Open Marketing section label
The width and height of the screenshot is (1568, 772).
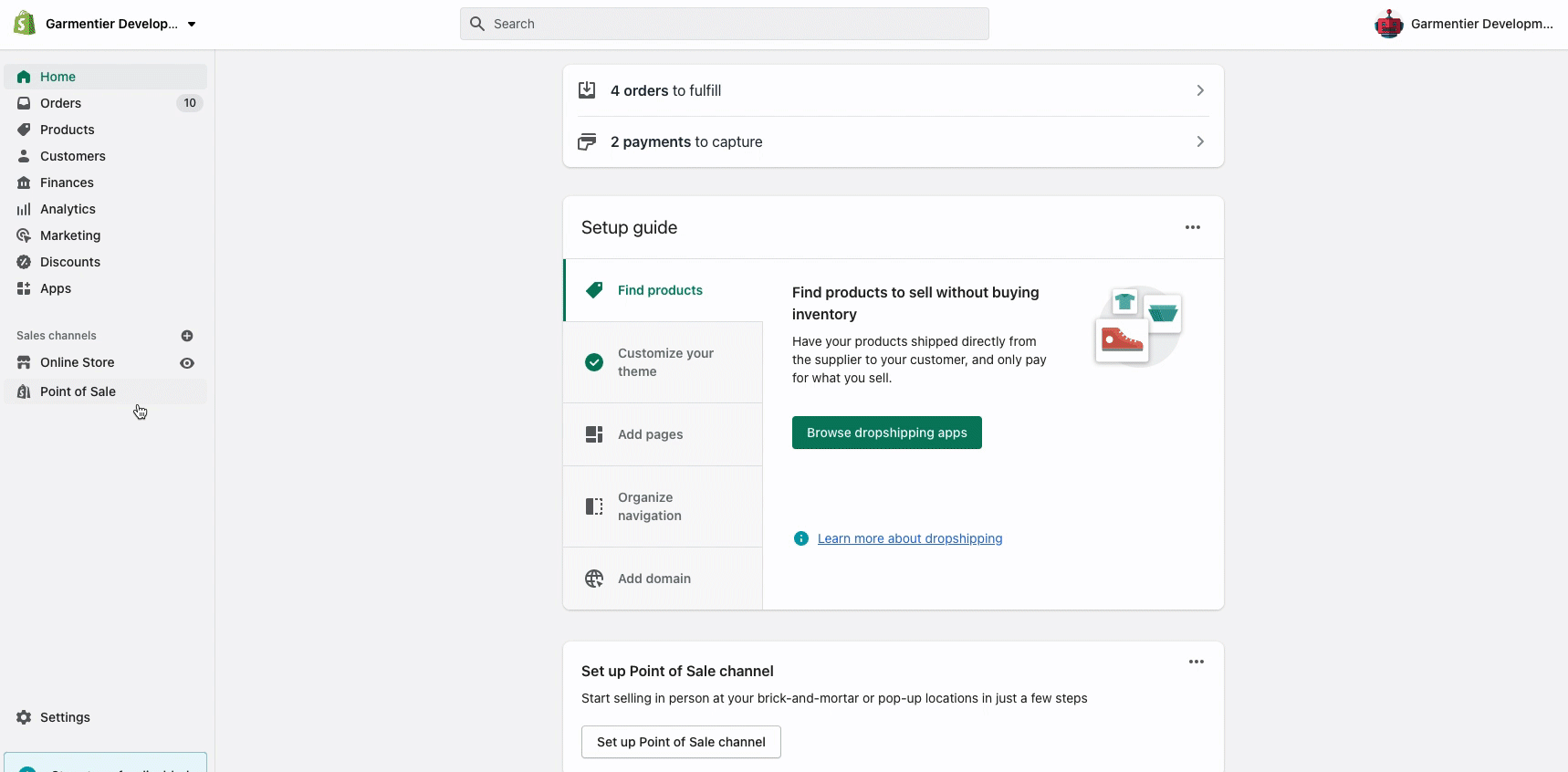(70, 235)
